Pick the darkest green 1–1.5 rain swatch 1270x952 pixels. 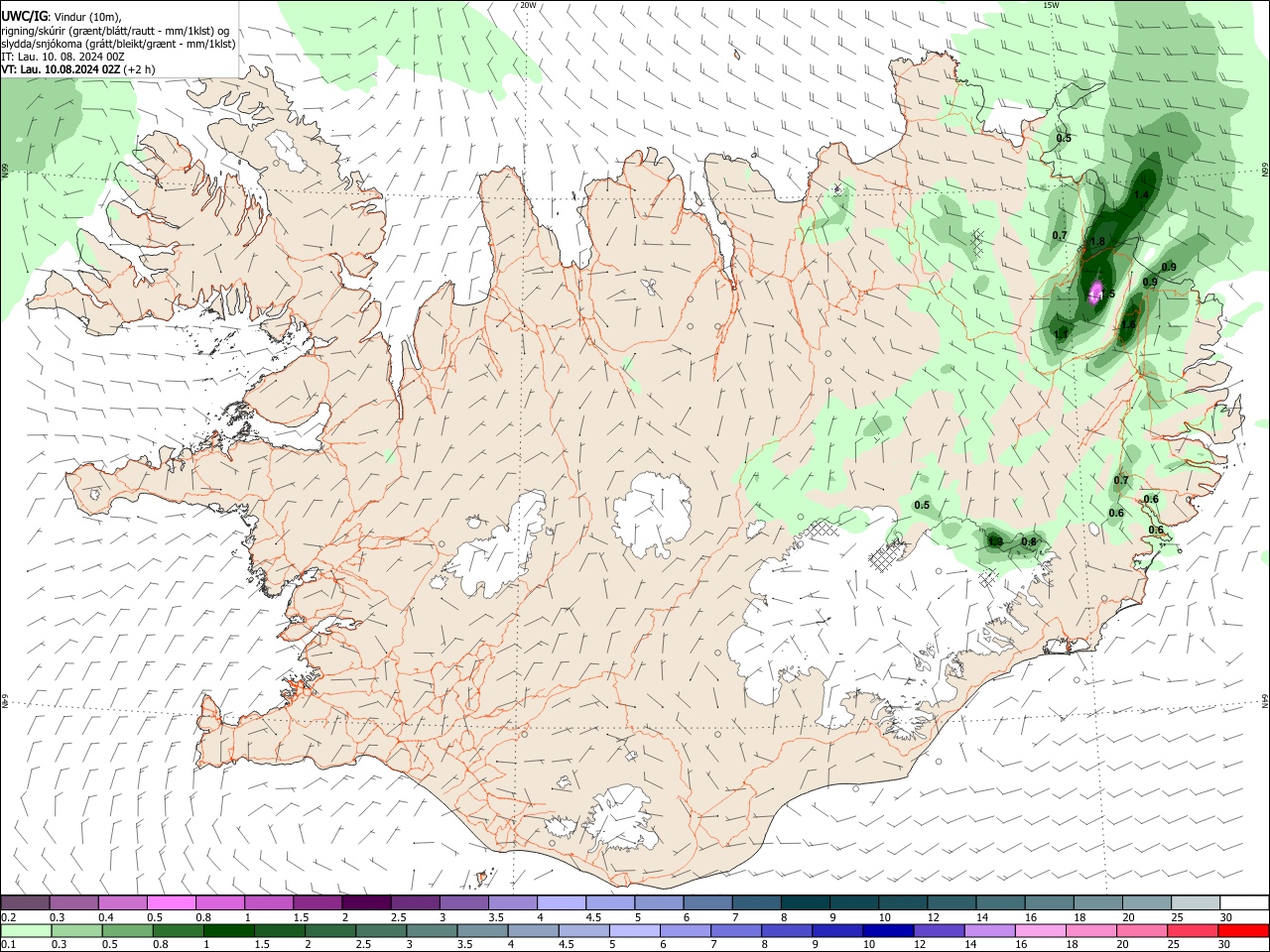[228, 931]
